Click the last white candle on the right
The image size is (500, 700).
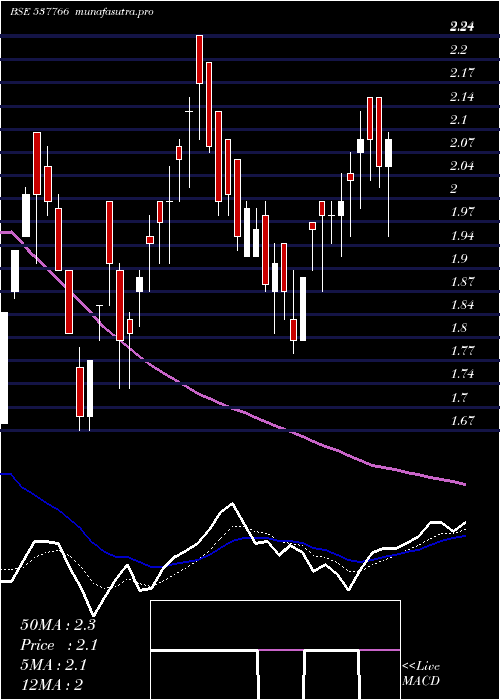(388, 153)
